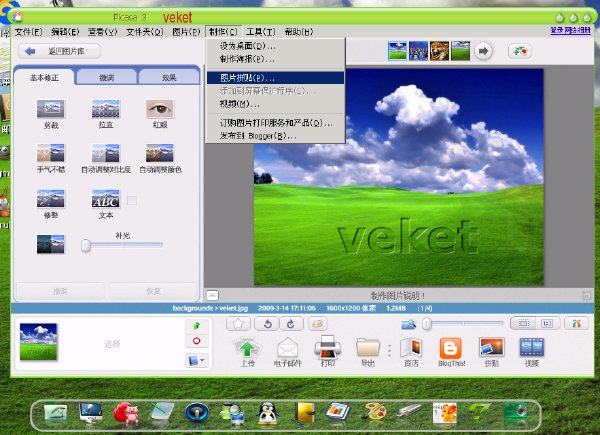
Task: Open the 文本 text tool
Action: [x=106, y=199]
